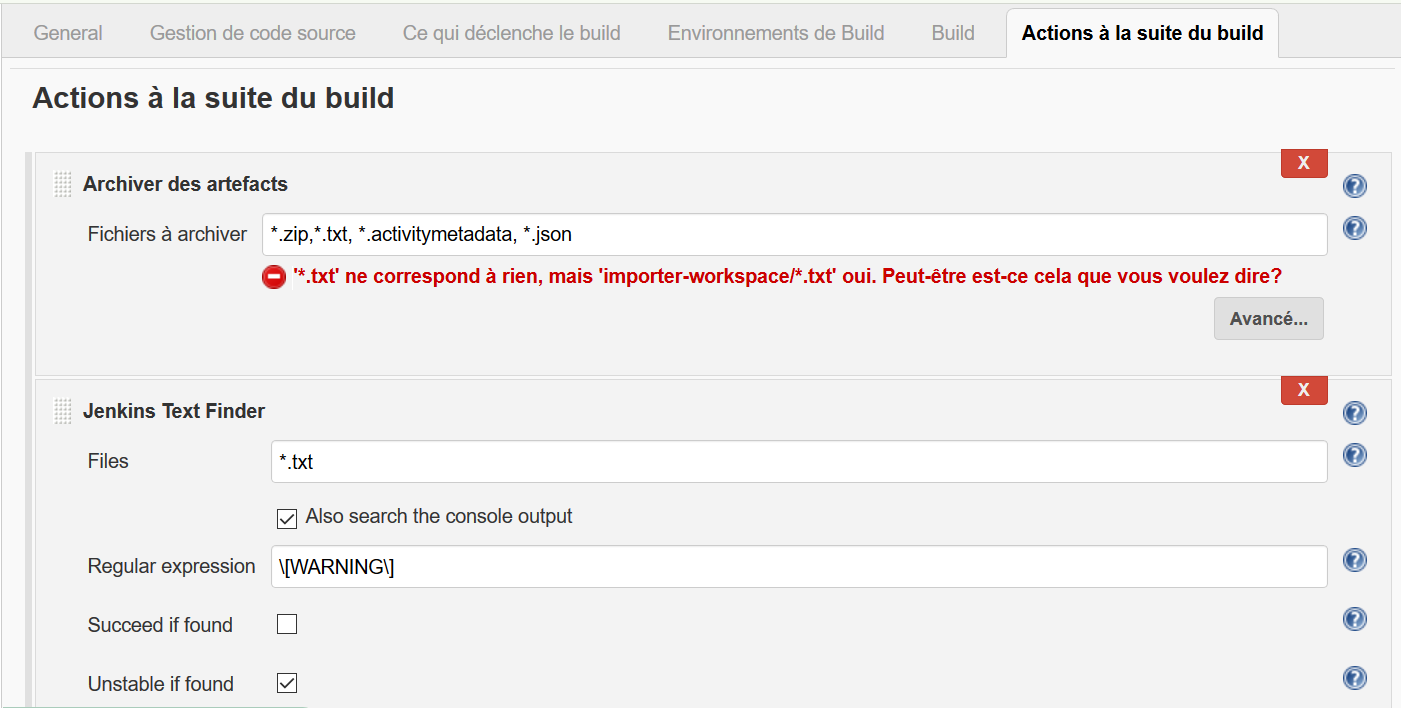Open Gestion de code source tab
The image size is (1401, 708).
252,33
